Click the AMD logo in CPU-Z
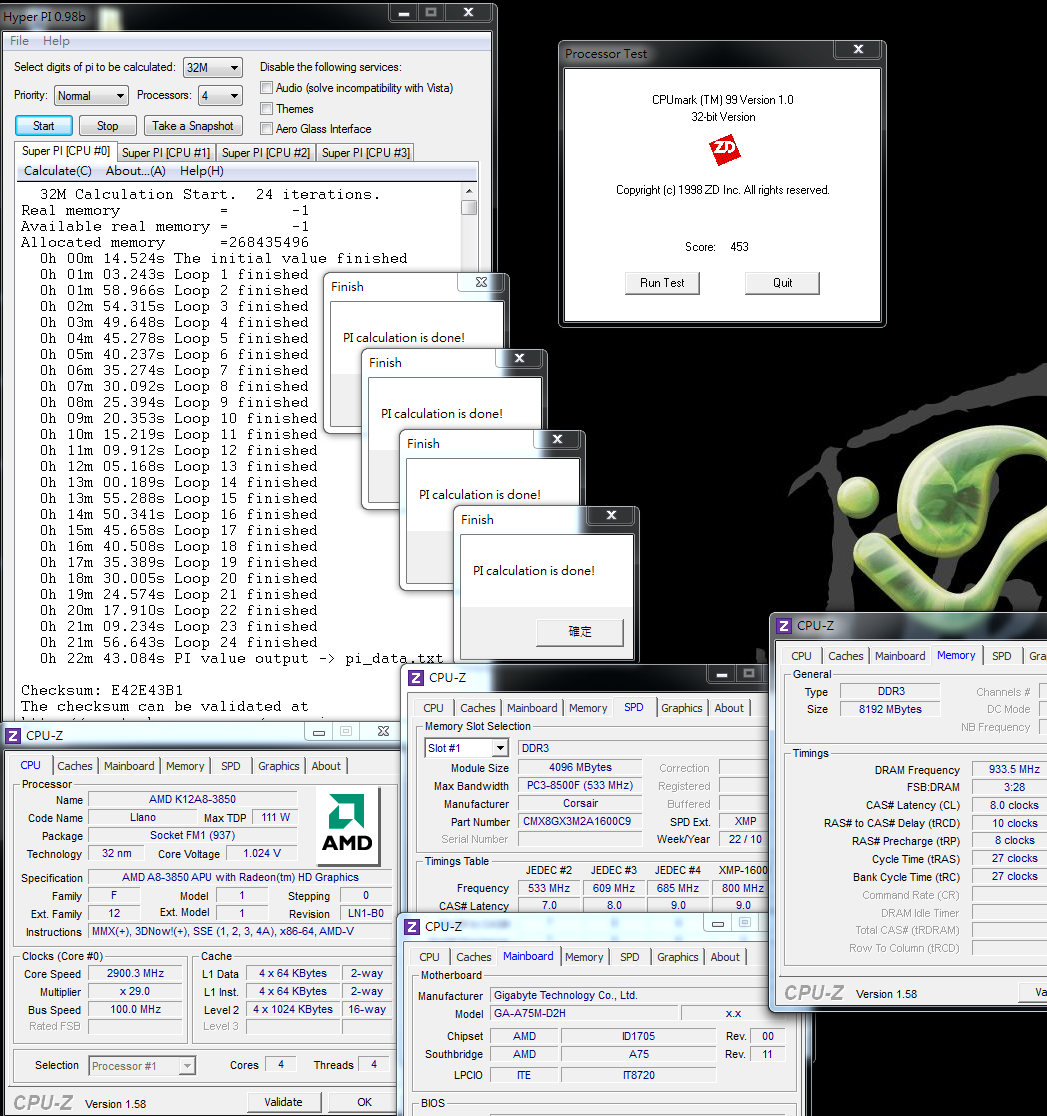Screen dimensions: 1047x1116 (347, 825)
